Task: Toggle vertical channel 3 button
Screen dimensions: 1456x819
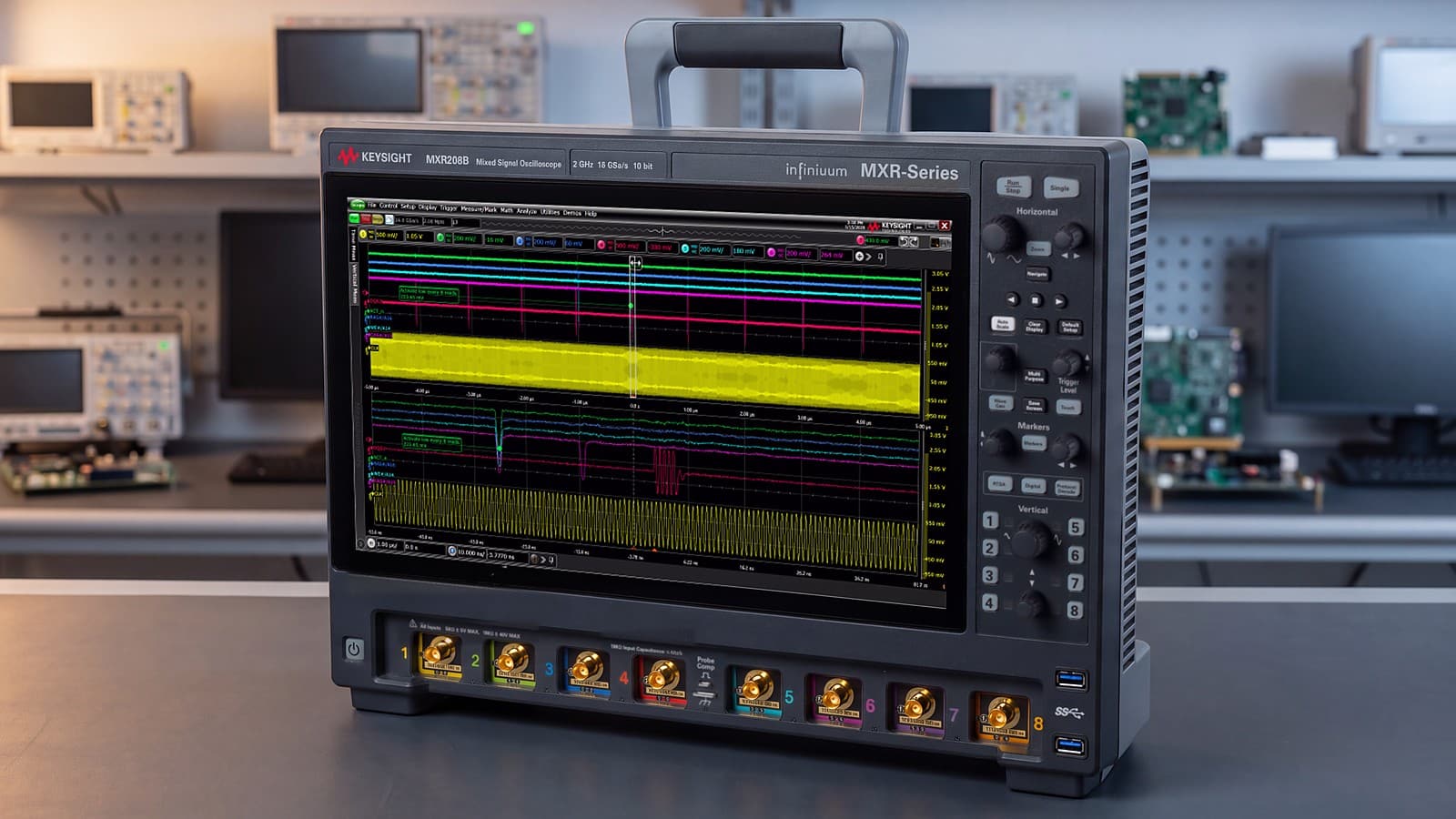Action: [990, 575]
